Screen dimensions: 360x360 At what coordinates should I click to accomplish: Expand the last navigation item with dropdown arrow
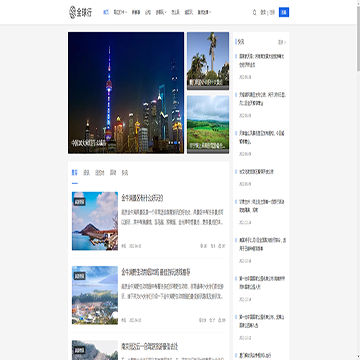point(204,12)
